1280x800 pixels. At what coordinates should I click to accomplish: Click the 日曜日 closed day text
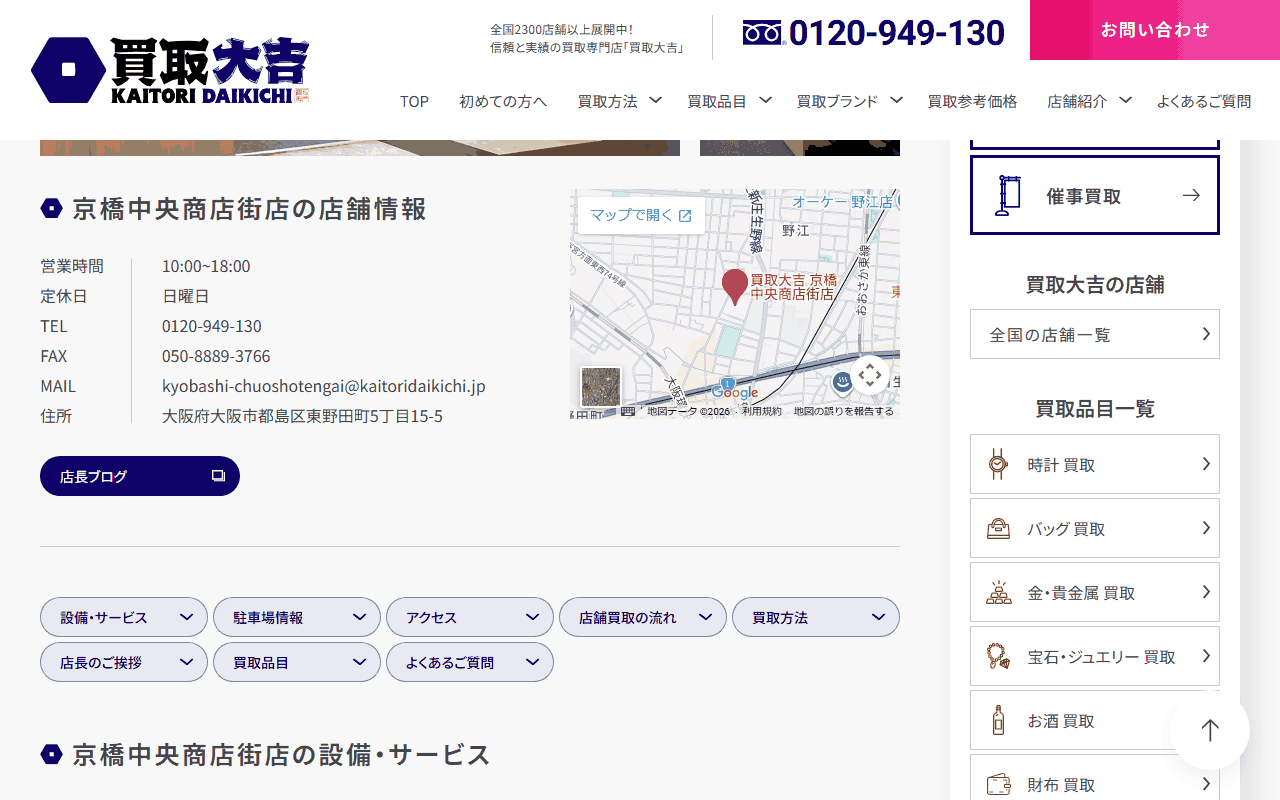186,296
